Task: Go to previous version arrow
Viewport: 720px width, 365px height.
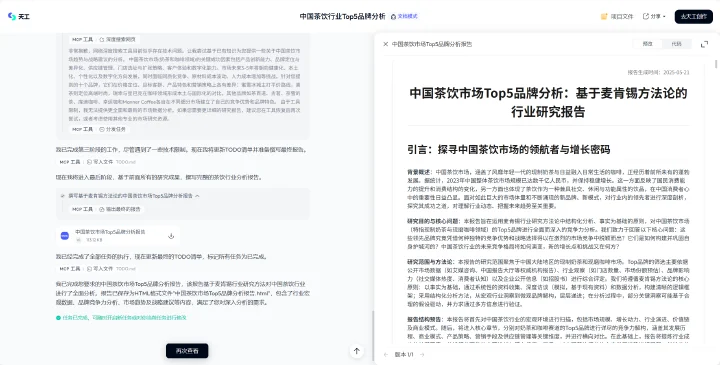Action: click(386, 354)
